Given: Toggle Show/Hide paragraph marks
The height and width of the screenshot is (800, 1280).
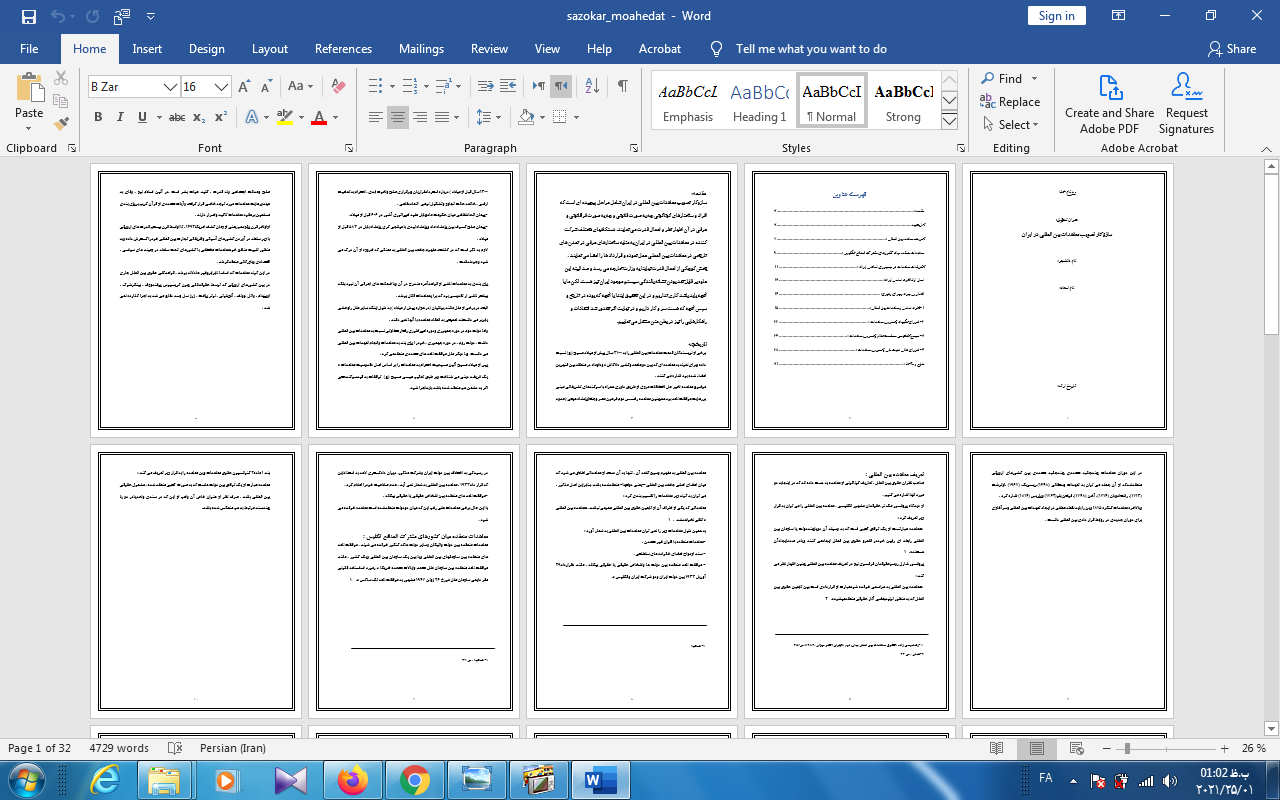Looking at the screenshot, I should (x=622, y=87).
